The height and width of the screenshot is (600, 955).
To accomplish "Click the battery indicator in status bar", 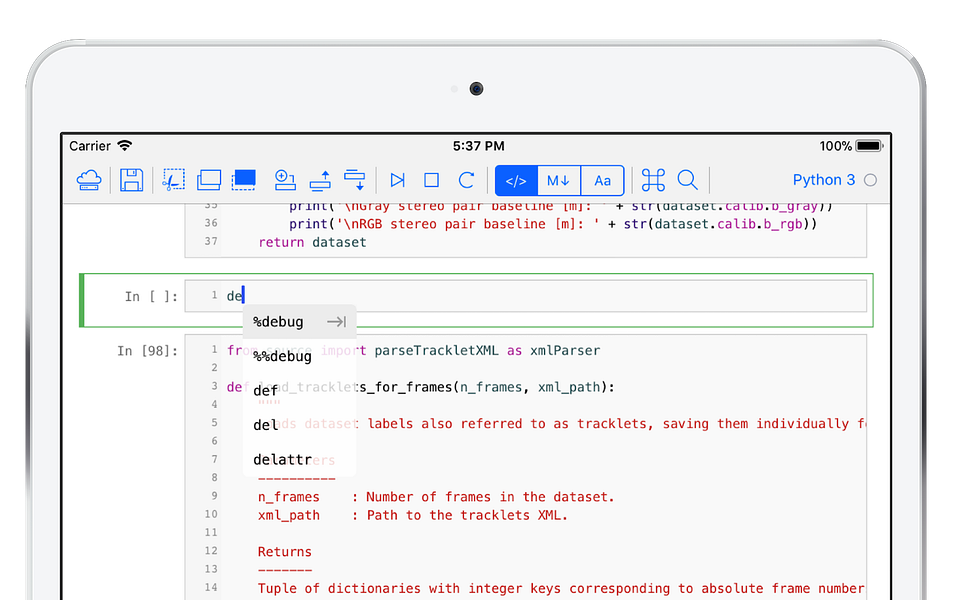I will click(869, 146).
